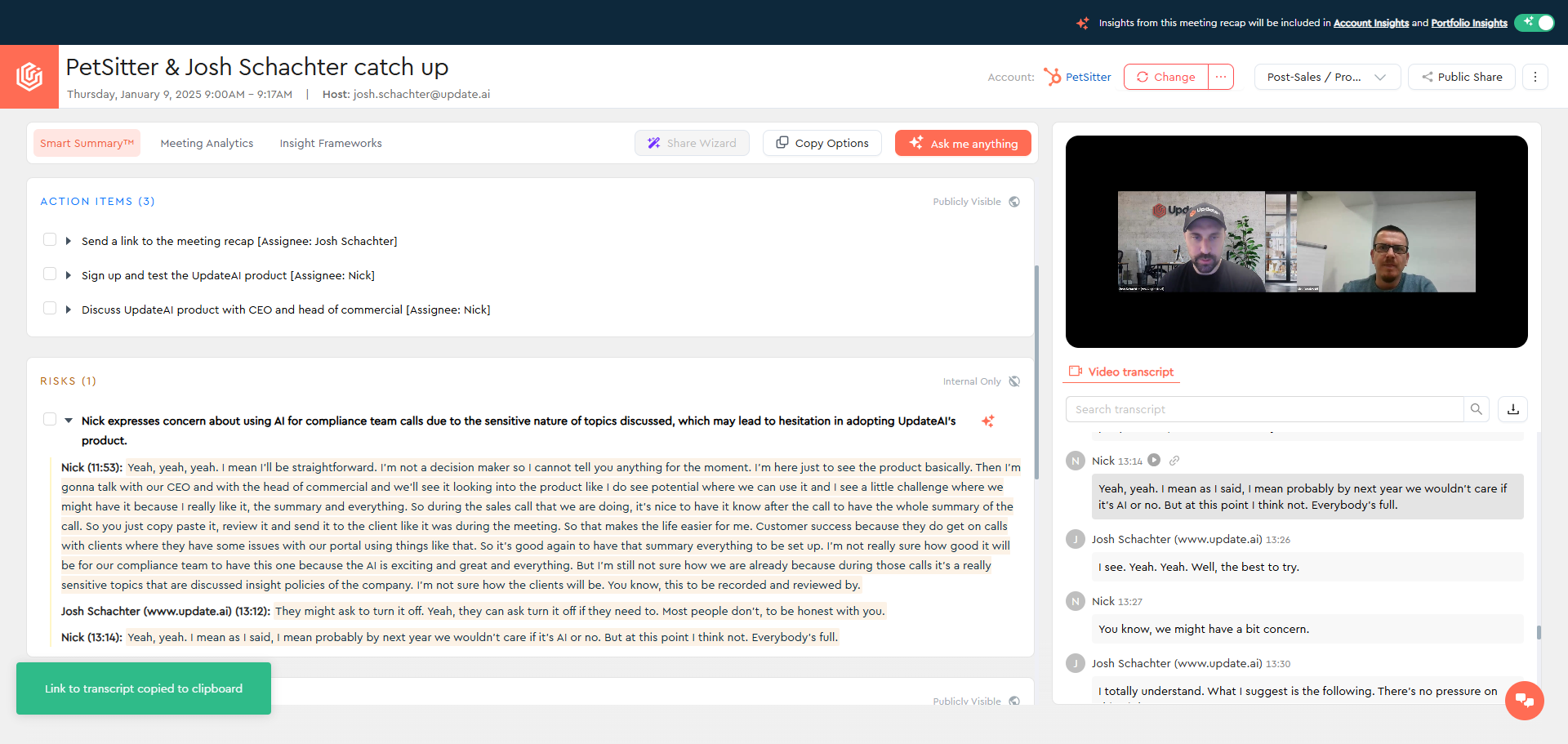The image size is (1568, 744).
Task: Copy link for Nick's 13:14 transcript entry
Action: click(1174, 461)
